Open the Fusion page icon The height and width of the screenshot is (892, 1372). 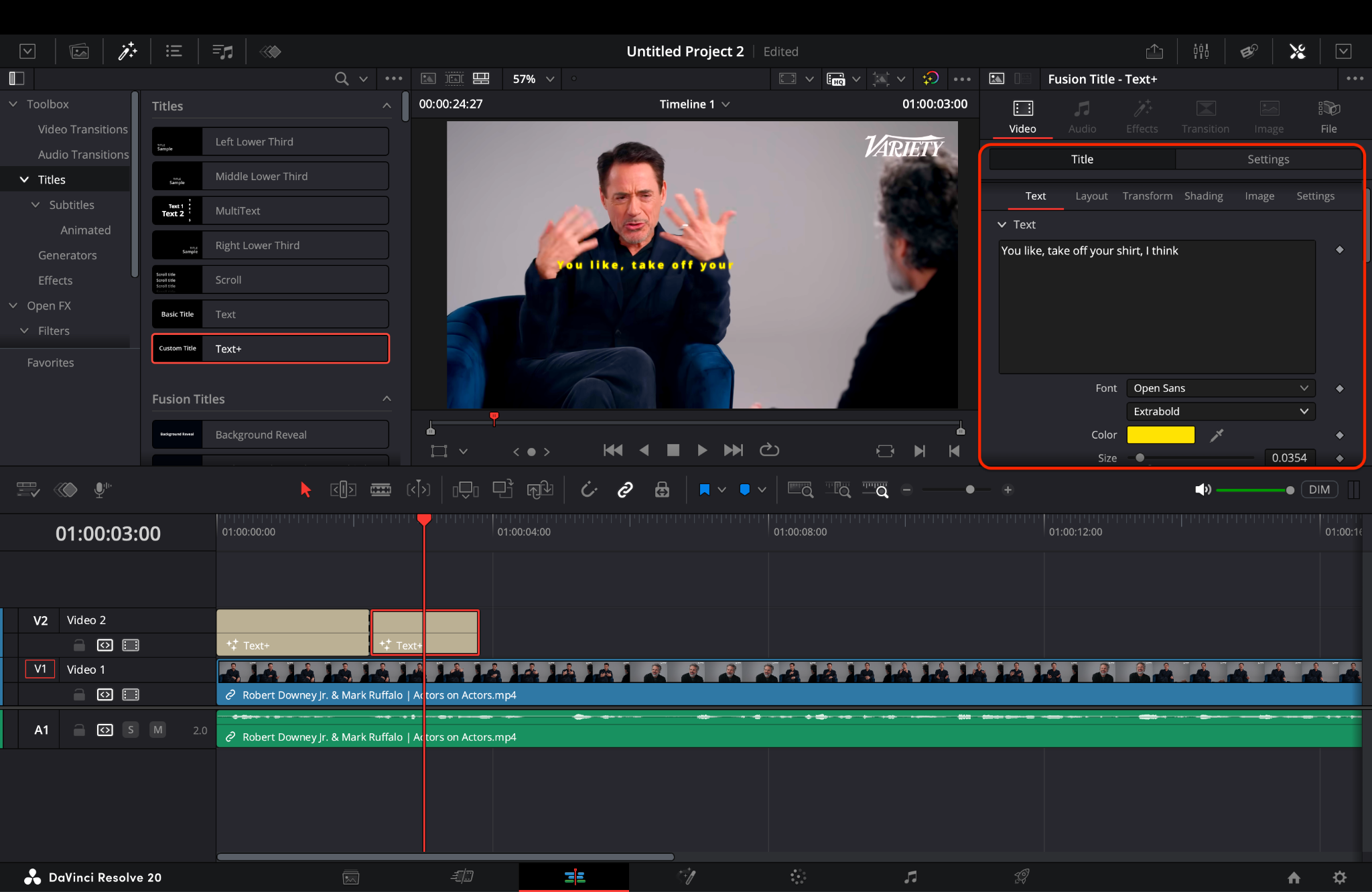click(687, 877)
